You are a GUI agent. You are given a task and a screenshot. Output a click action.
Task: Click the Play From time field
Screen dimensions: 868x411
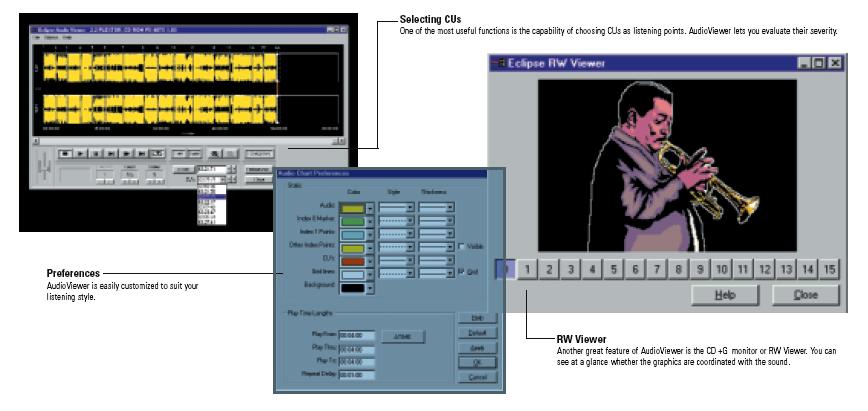[x=358, y=336]
